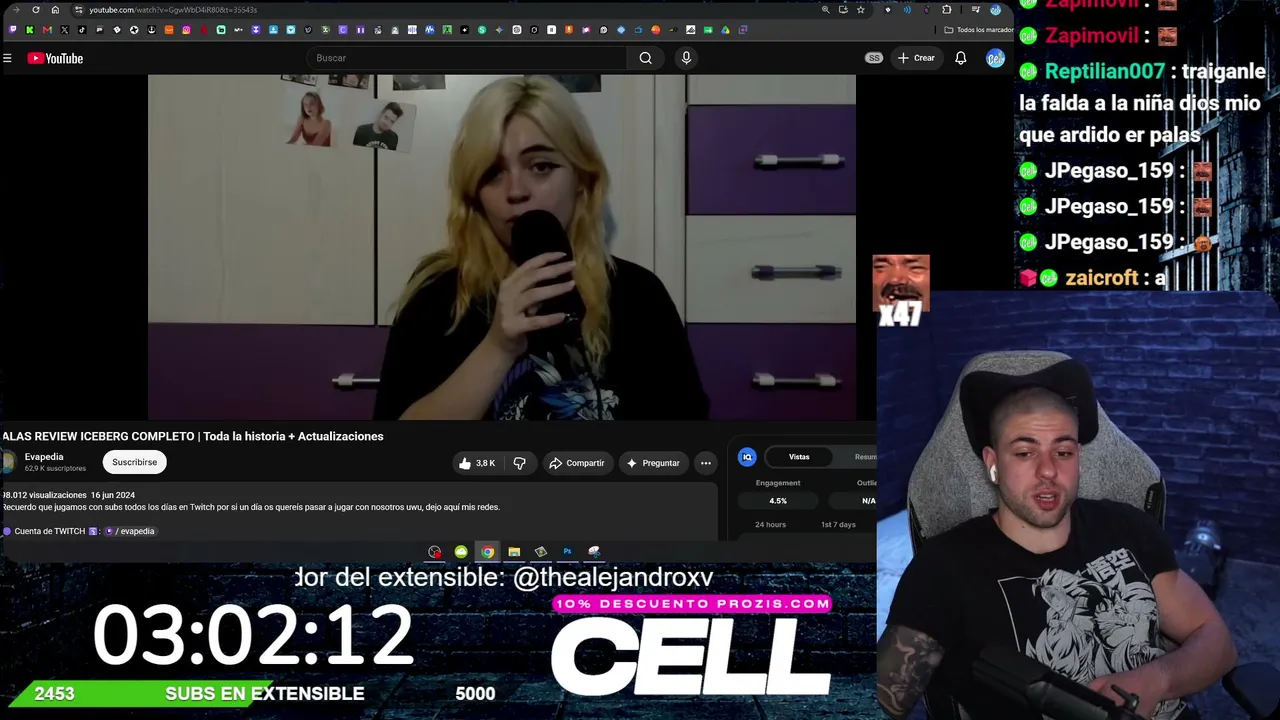This screenshot has height=720, width=1280.
Task: Open the browser zoom magnifier icon
Action: point(825,10)
